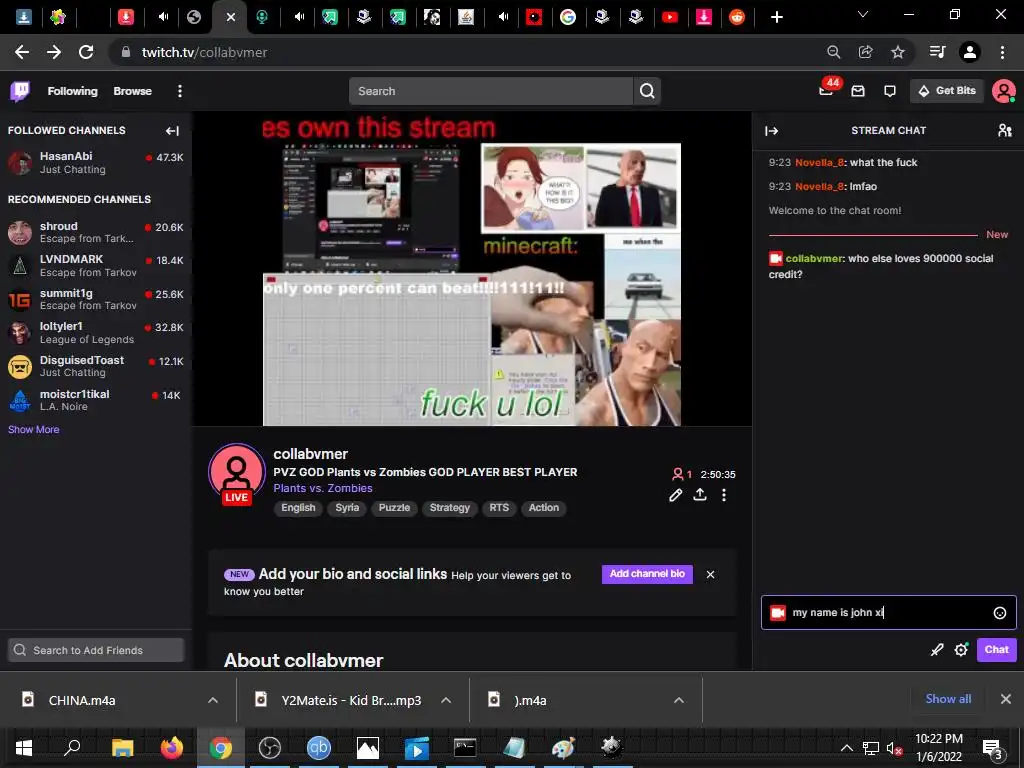
Task: Open the HasanAbi channel
Action: [x=95, y=163]
